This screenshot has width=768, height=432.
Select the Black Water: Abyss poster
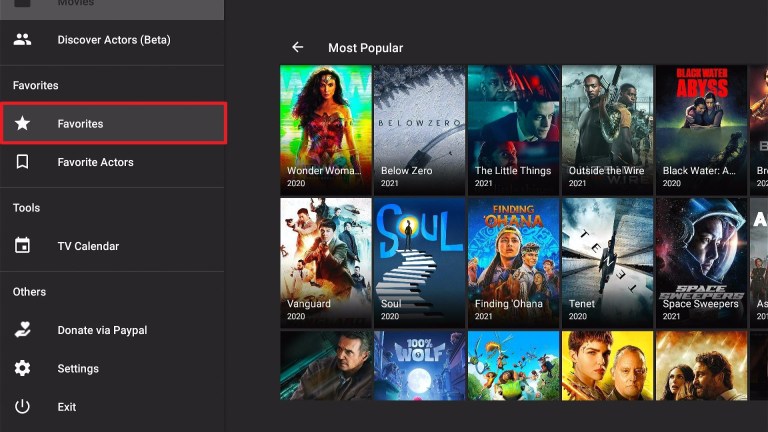click(701, 130)
